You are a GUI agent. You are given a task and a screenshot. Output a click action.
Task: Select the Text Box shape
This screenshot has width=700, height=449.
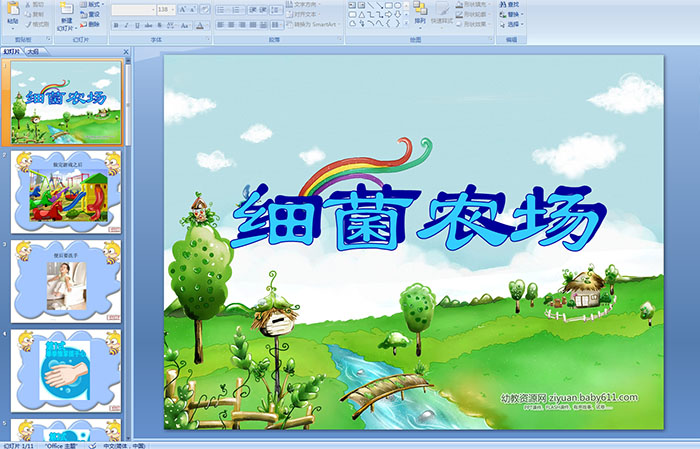pyautogui.click(x=352, y=5)
